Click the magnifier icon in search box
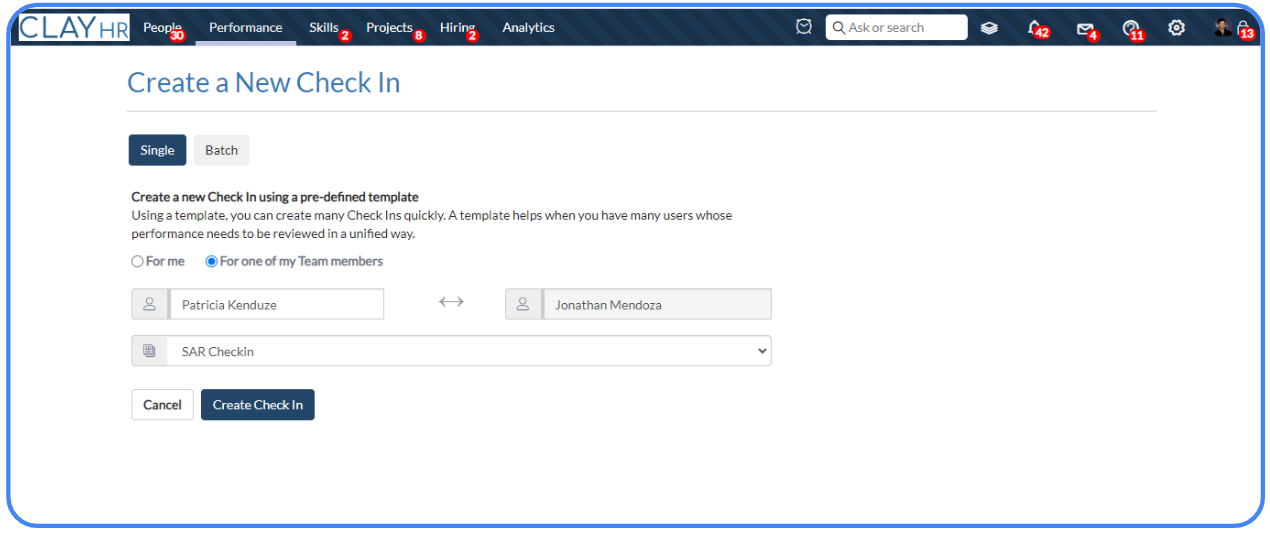Screen dimensions: 1270x533 coord(838,28)
